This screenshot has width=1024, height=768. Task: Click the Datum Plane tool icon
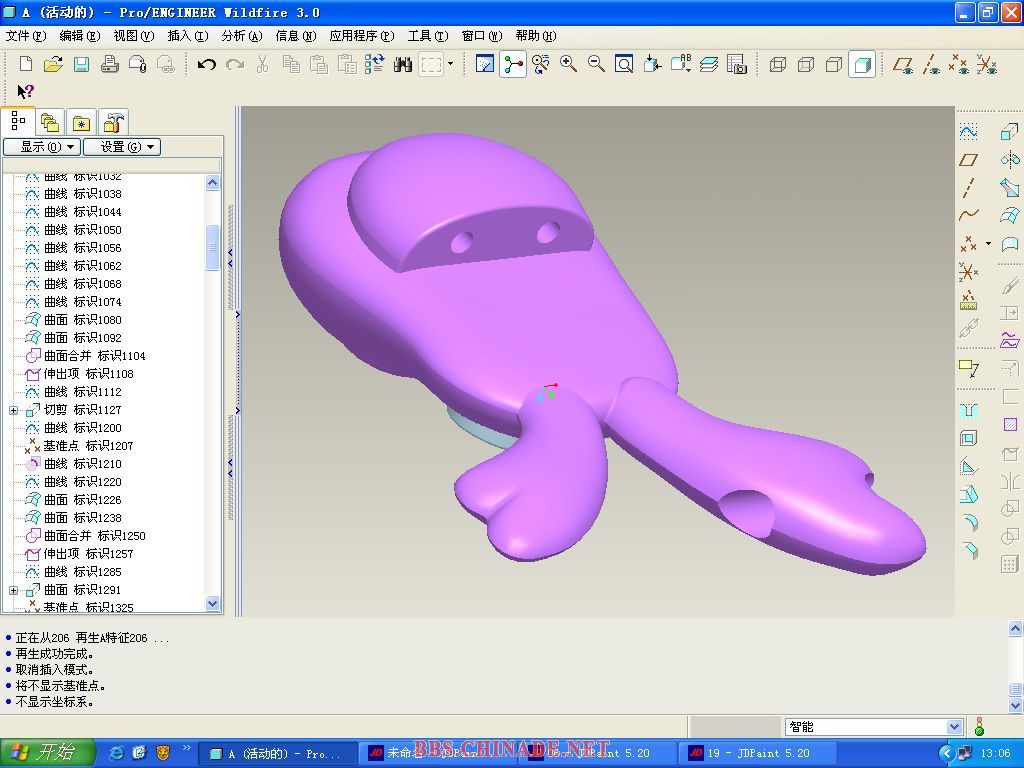[x=968, y=160]
